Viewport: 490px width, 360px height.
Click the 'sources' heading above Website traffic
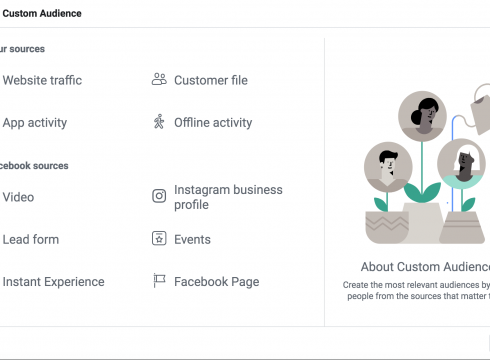click(22, 49)
